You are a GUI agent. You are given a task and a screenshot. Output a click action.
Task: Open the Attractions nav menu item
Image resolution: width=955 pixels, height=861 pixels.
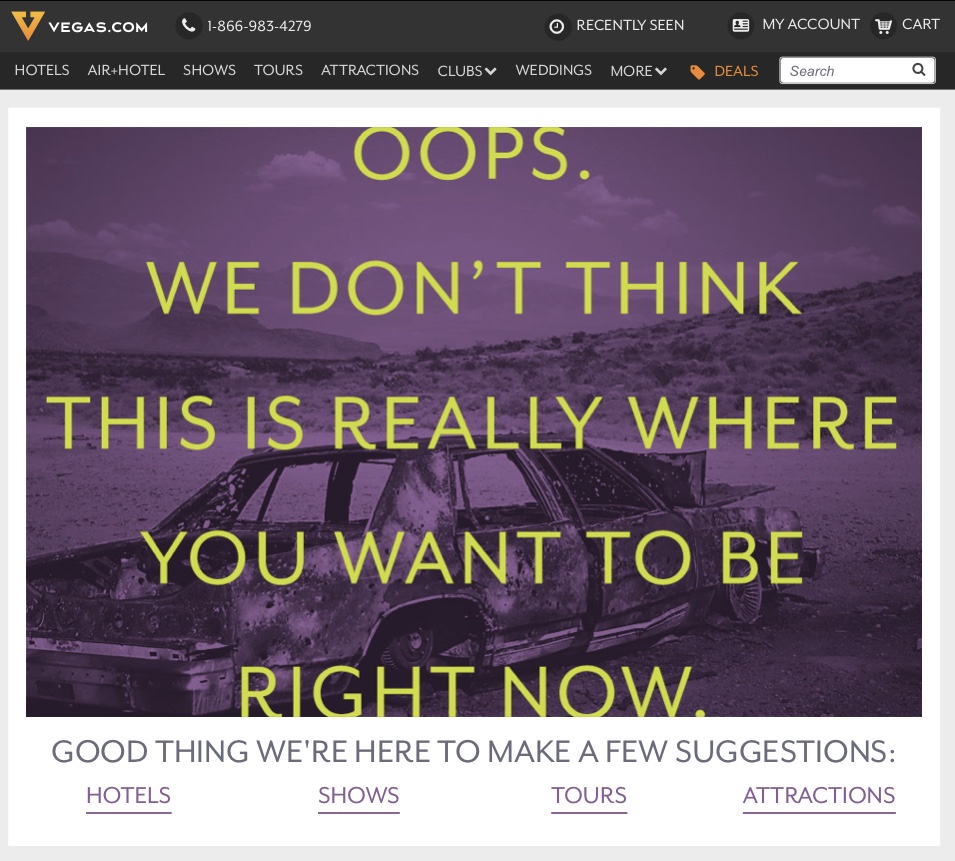(x=370, y=70)
